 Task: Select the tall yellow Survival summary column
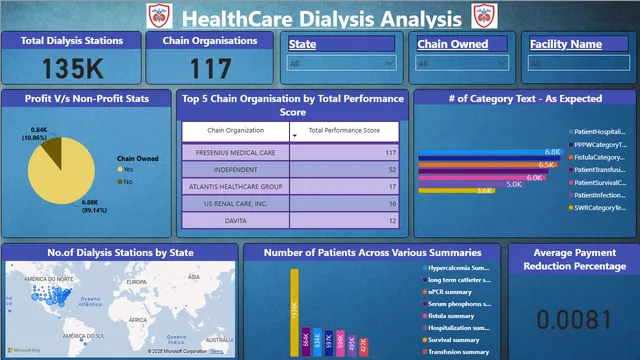point(294,313)
